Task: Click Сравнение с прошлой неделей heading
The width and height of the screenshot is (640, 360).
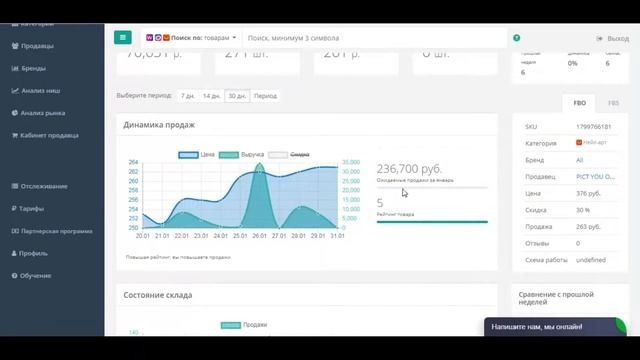Action: 556,298
